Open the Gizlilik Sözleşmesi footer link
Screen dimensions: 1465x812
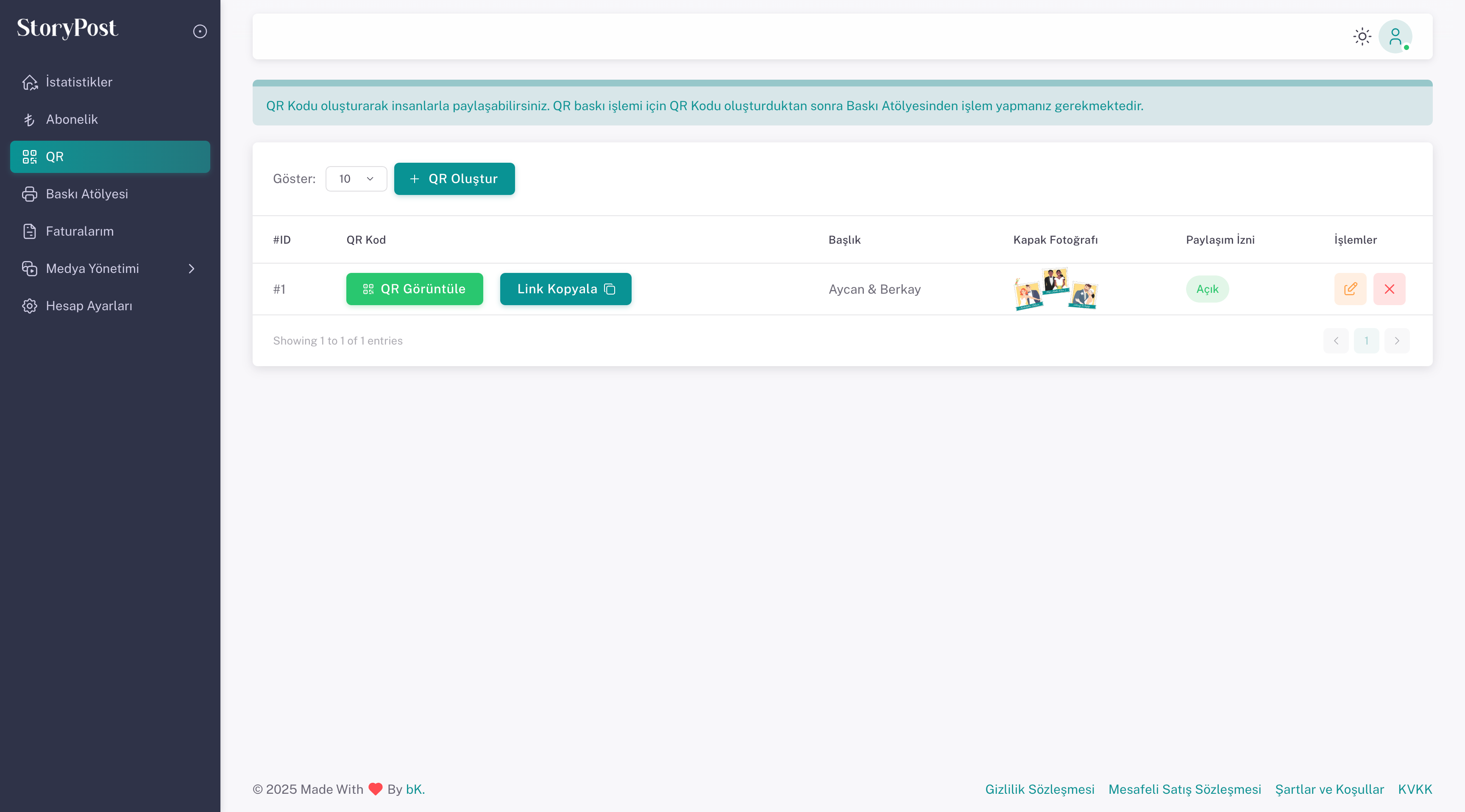[x=1039, y=789]
